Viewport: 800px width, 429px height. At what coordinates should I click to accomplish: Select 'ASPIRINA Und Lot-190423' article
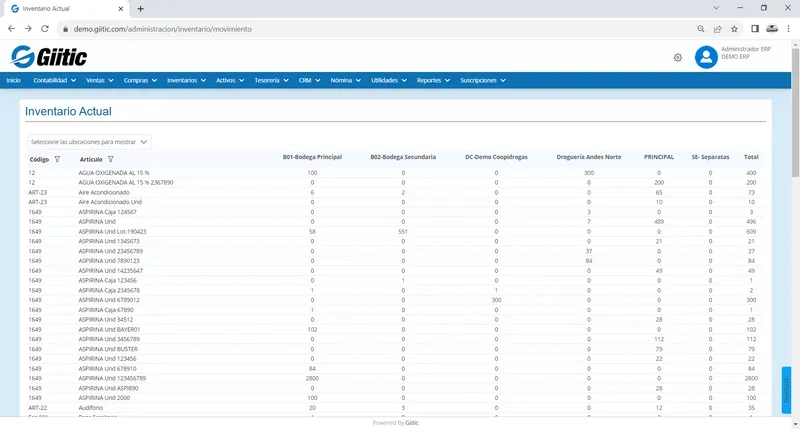point(112,232)
